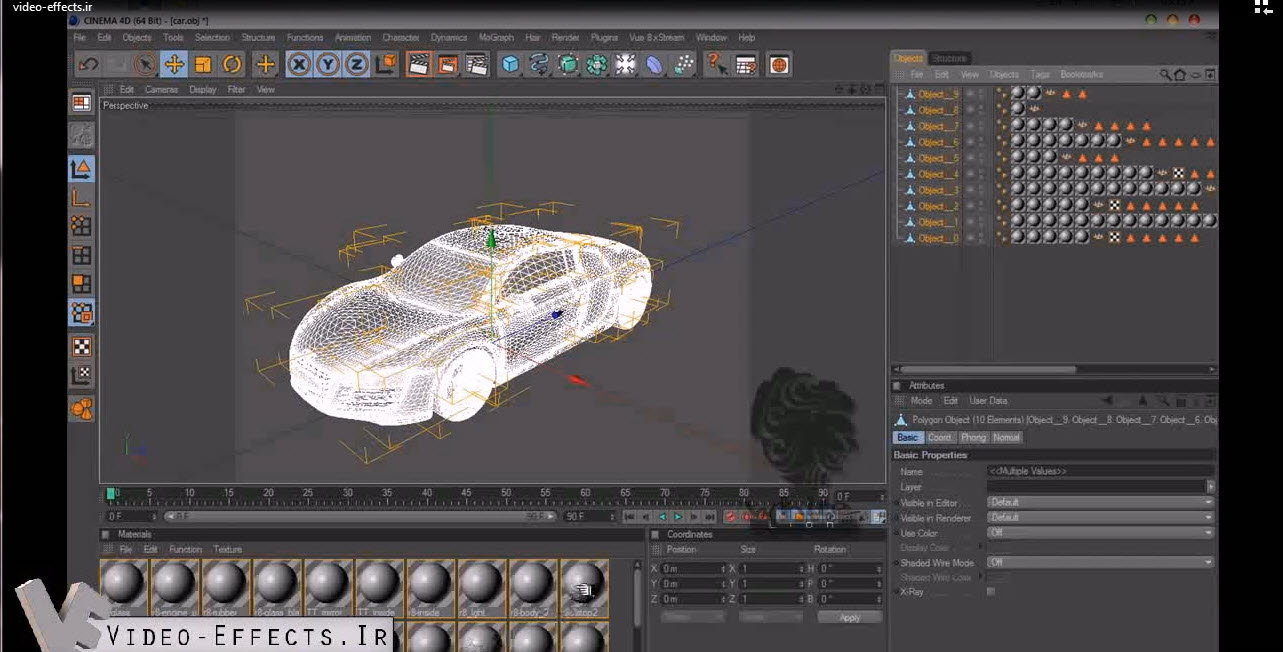1283x652 pixels.
Task: Toggle the X-Ray checkbox
Action: point(991,592)
